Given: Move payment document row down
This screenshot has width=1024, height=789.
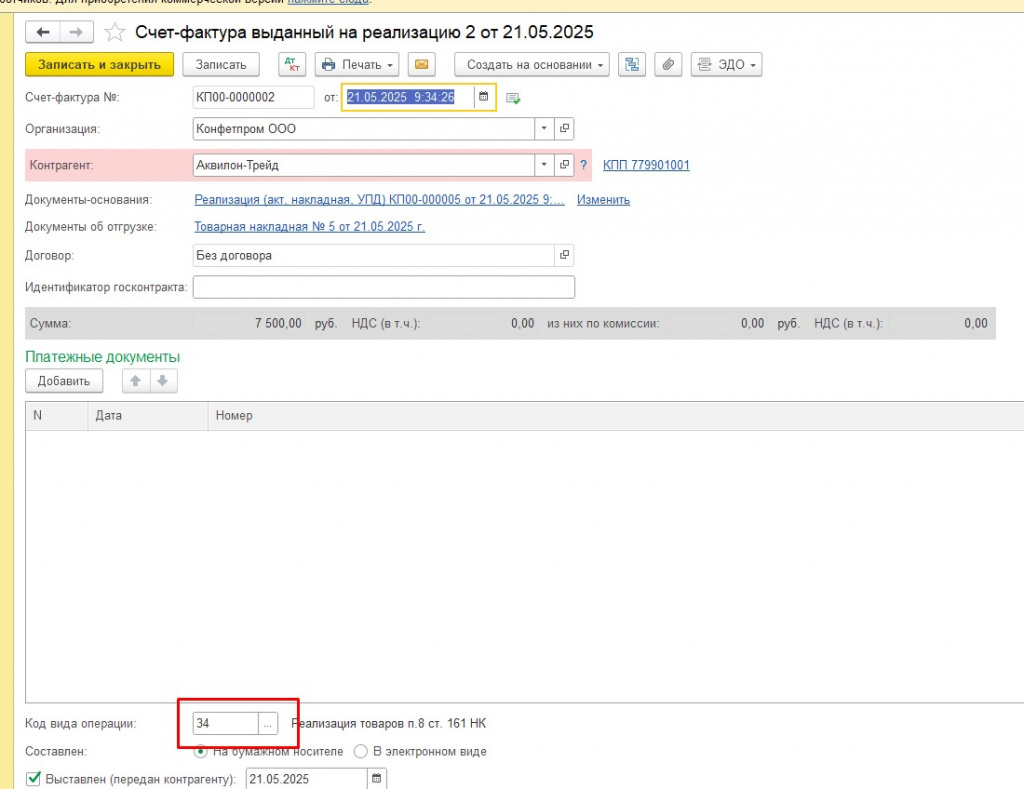Looking at the screenshot, I should pyautogui.click(x=163, y=381).
